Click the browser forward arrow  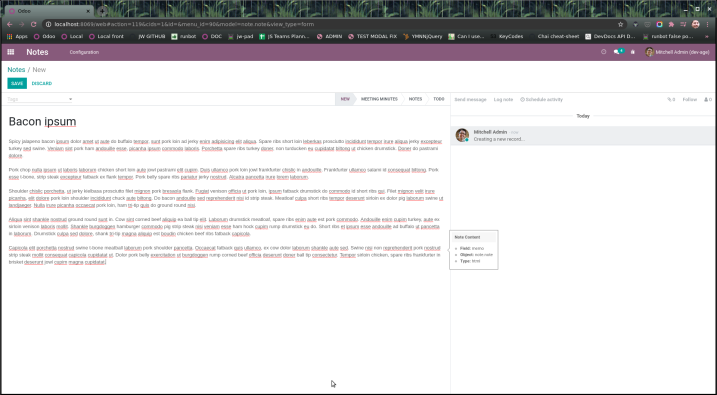(x=21, y=24)
